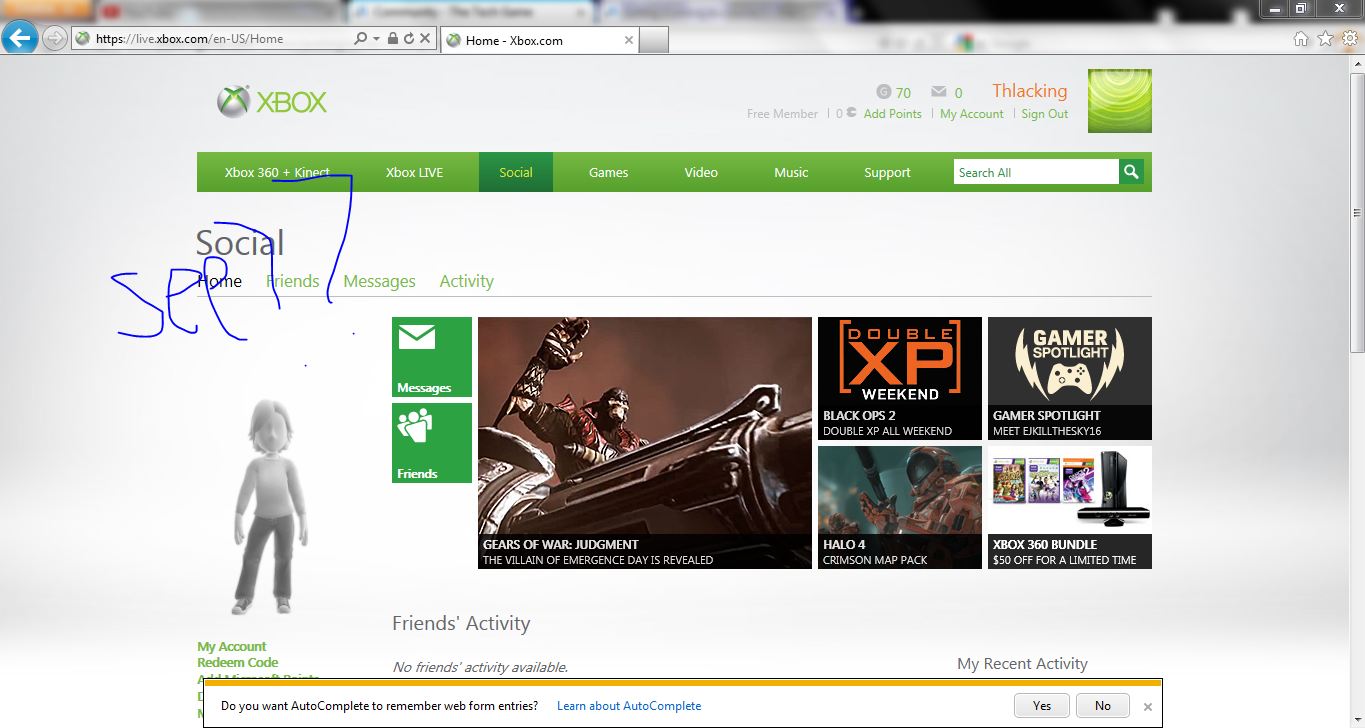
Task: Click the address bar search magnifier icon
Action: pyautogui.click(x=360, y=39)
